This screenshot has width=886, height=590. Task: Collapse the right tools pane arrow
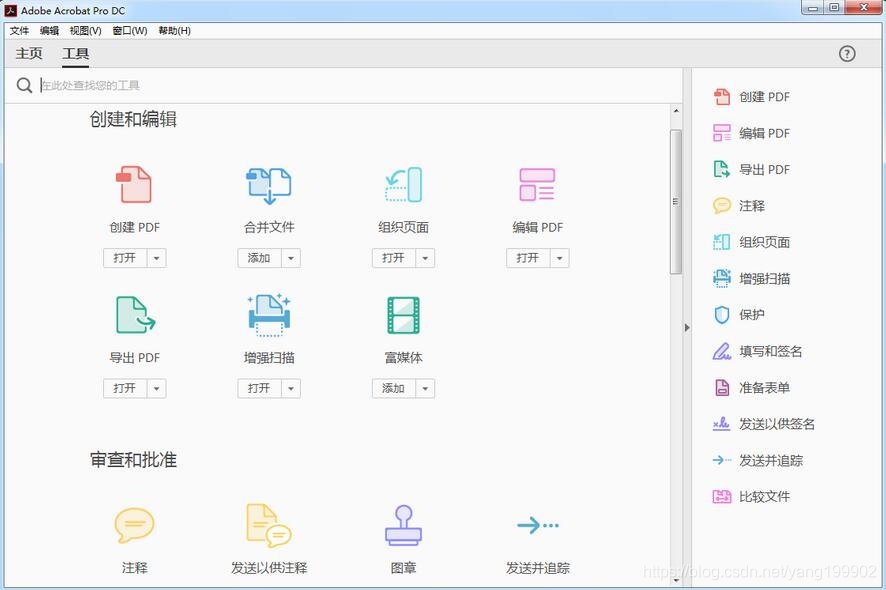coord(687,328)
